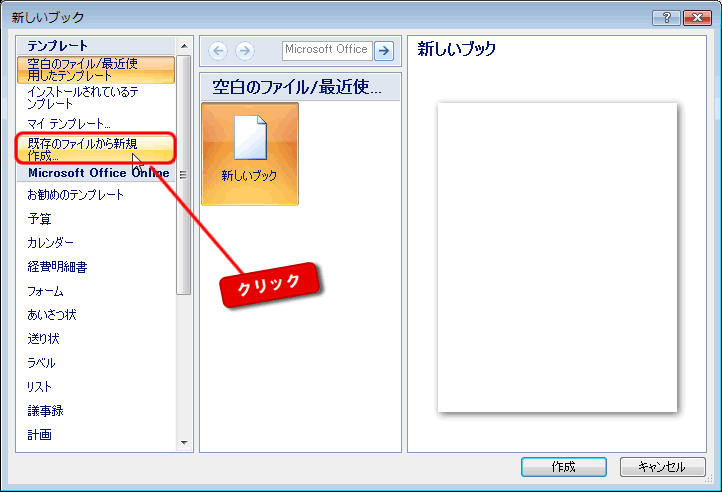Select the あいさつ状 template category

(x=52, y=315)
